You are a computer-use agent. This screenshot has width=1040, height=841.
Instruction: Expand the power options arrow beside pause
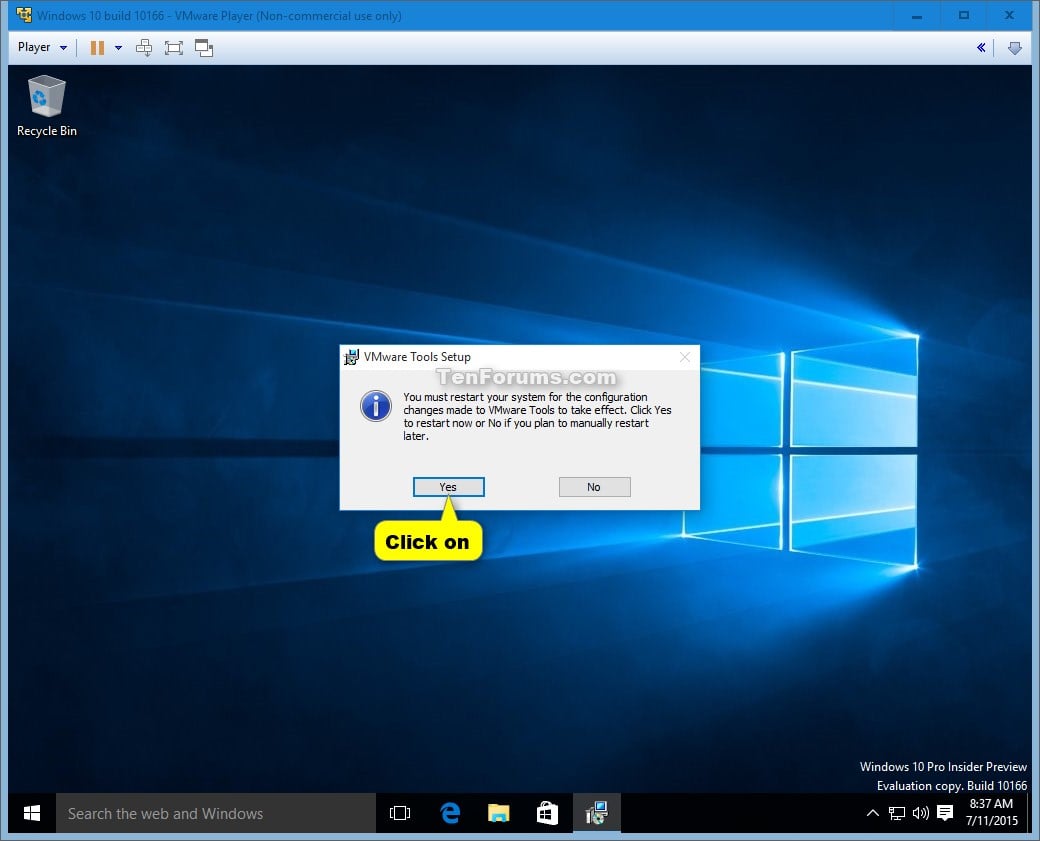[x=118, y=48]
